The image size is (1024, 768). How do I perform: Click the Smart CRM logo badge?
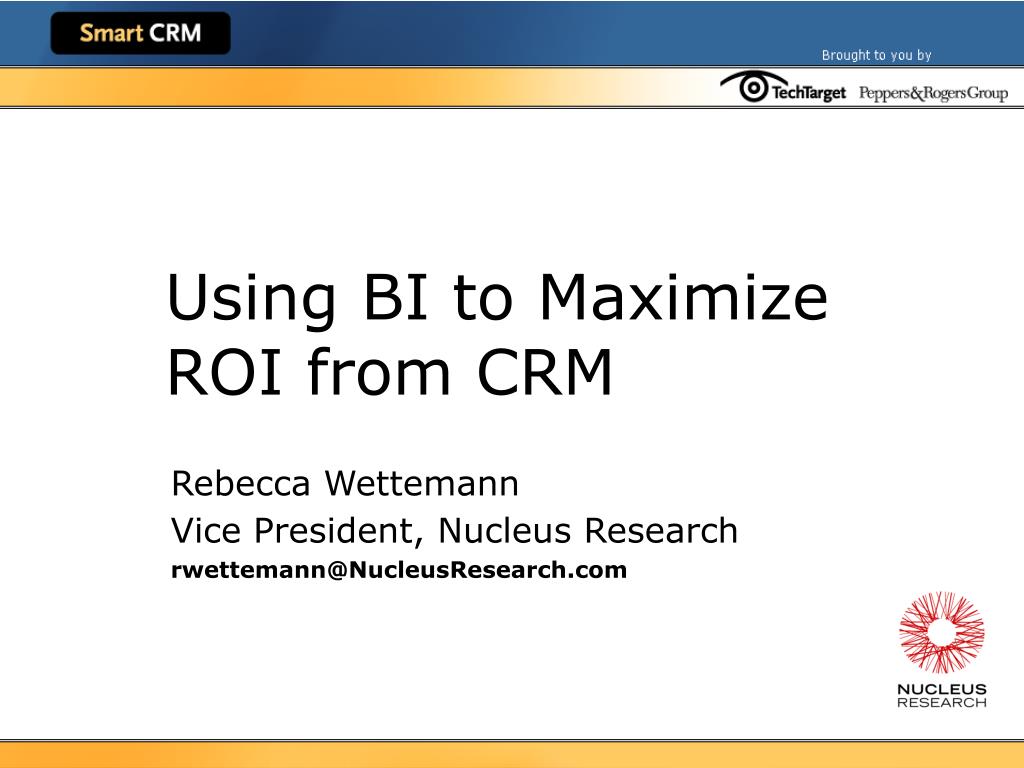click(140, 33)
